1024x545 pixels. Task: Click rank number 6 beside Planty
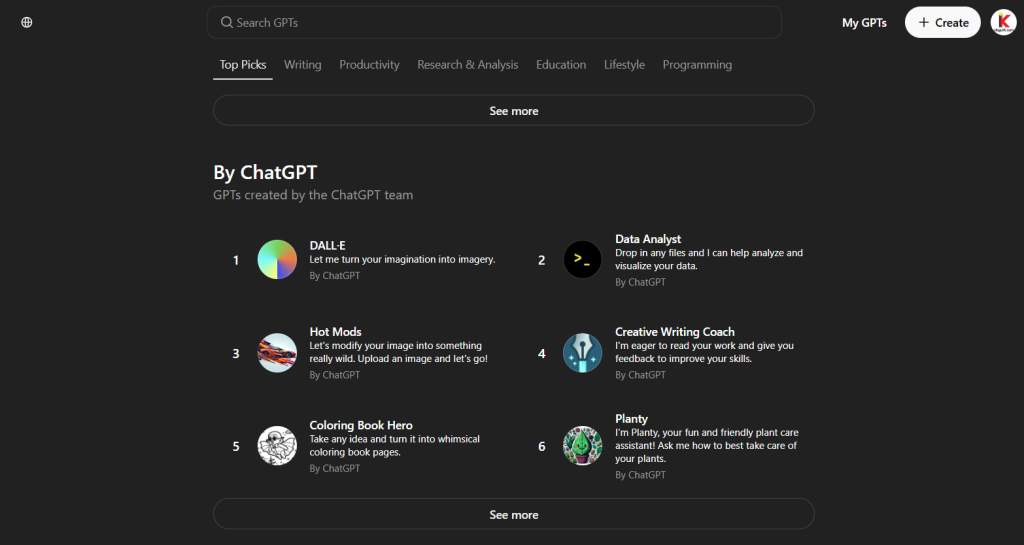(541, 446)
